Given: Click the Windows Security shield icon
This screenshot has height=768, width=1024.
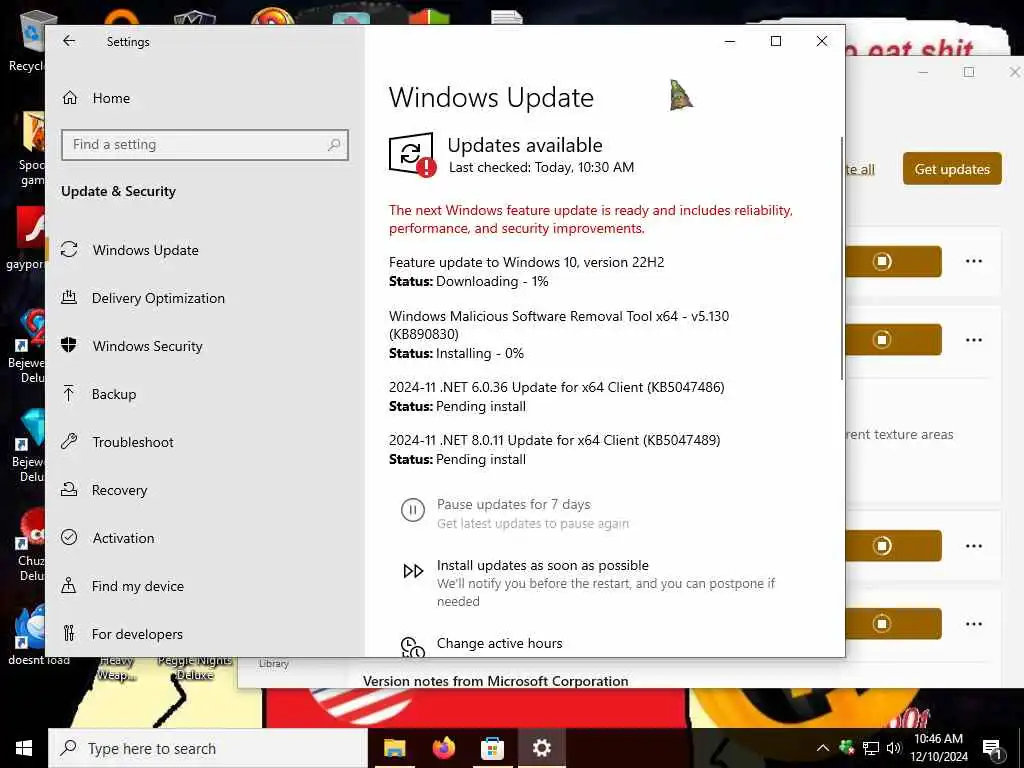Looking at the screenshot, I should [69, 345].
